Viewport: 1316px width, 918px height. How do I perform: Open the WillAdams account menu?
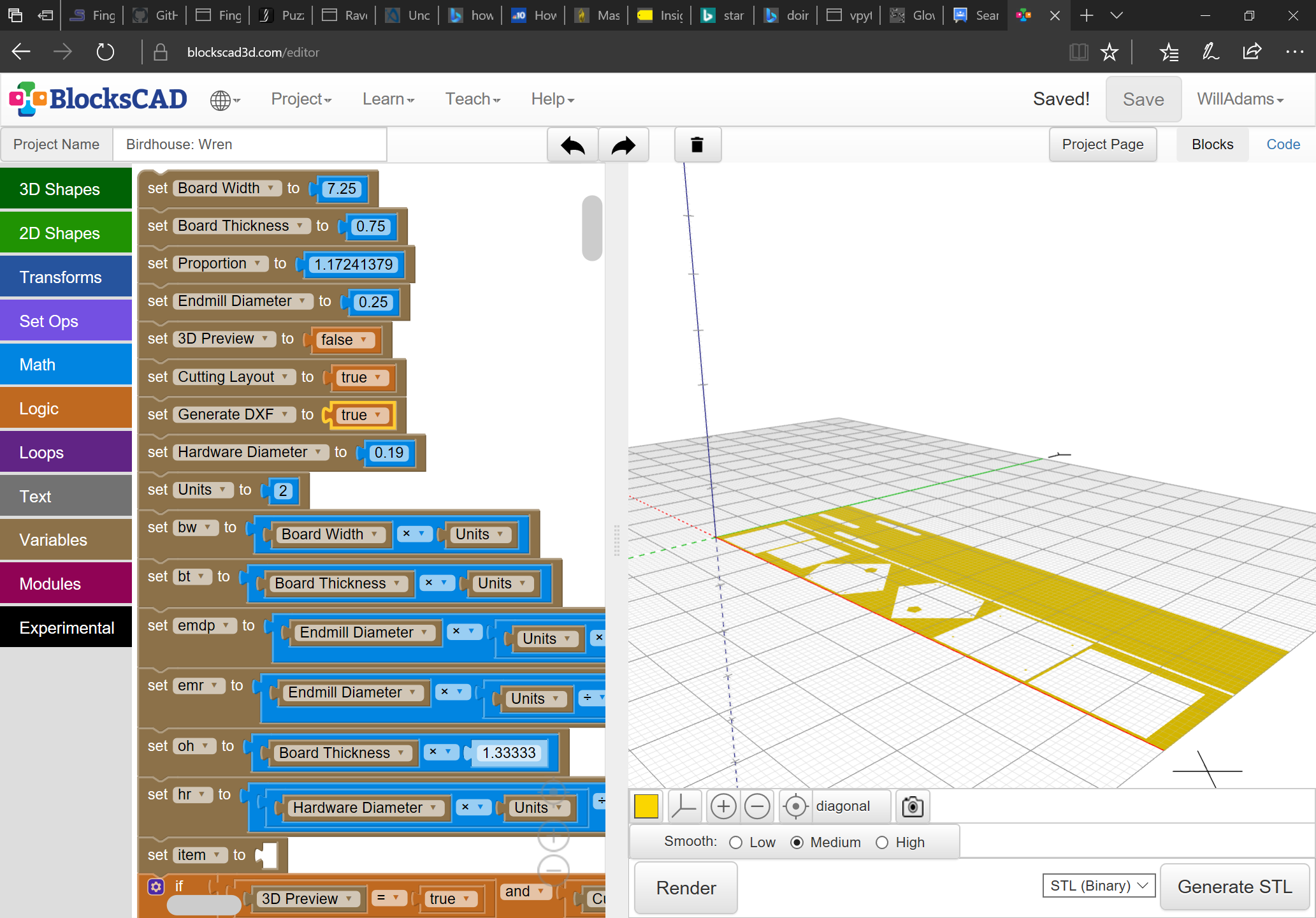tap(1240, 99)
